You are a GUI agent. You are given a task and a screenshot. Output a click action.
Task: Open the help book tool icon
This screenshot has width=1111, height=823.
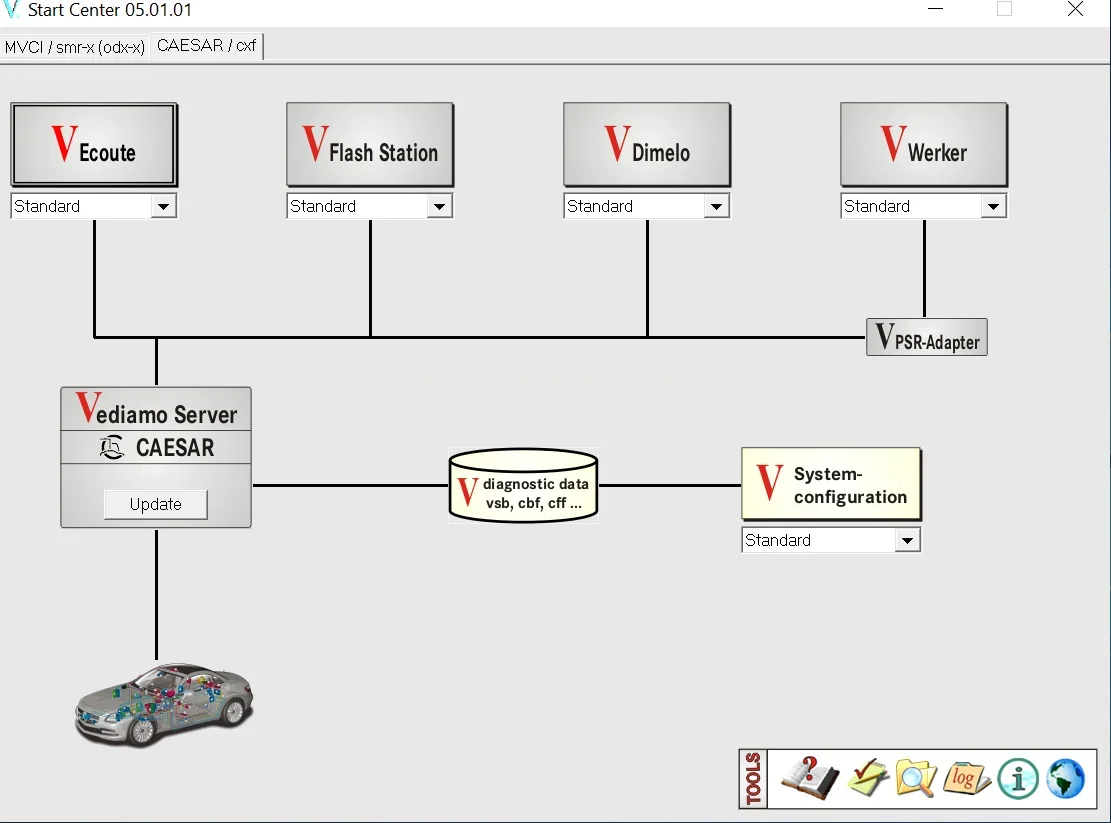pyautogui.click(x=810, y=778)
